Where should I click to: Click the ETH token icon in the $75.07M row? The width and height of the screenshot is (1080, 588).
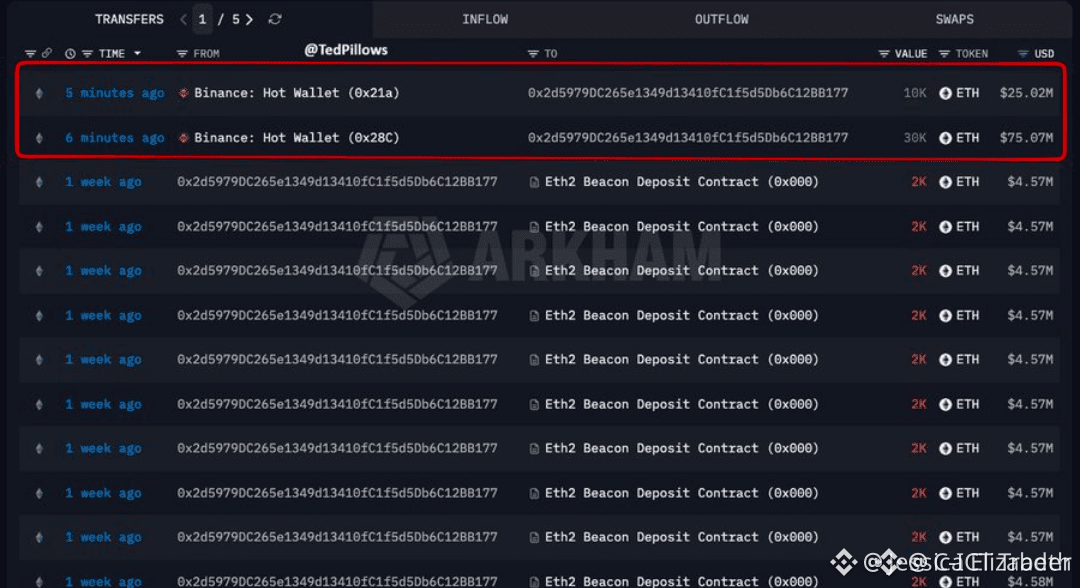tap(946, 138)
